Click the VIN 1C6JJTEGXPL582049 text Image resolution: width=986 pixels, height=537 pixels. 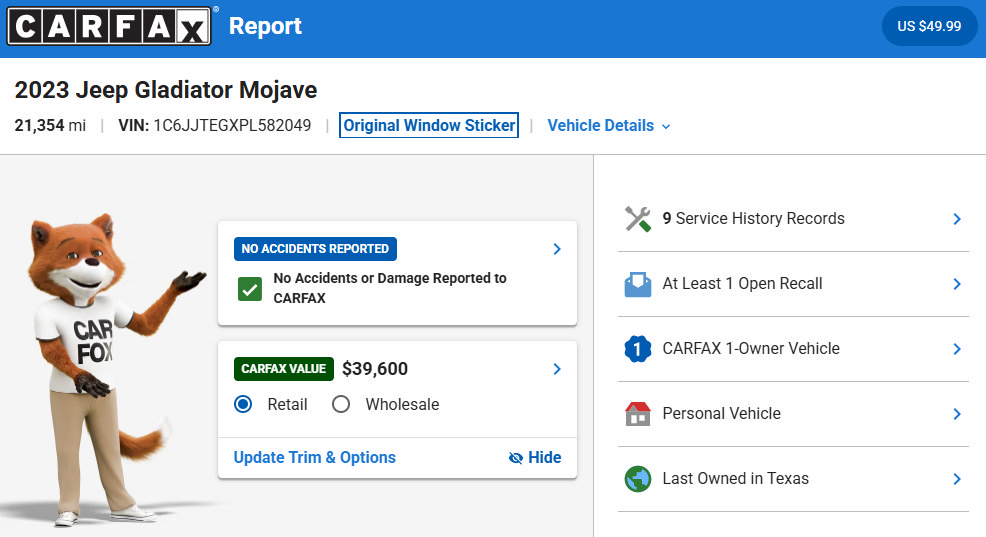[214, 126]
